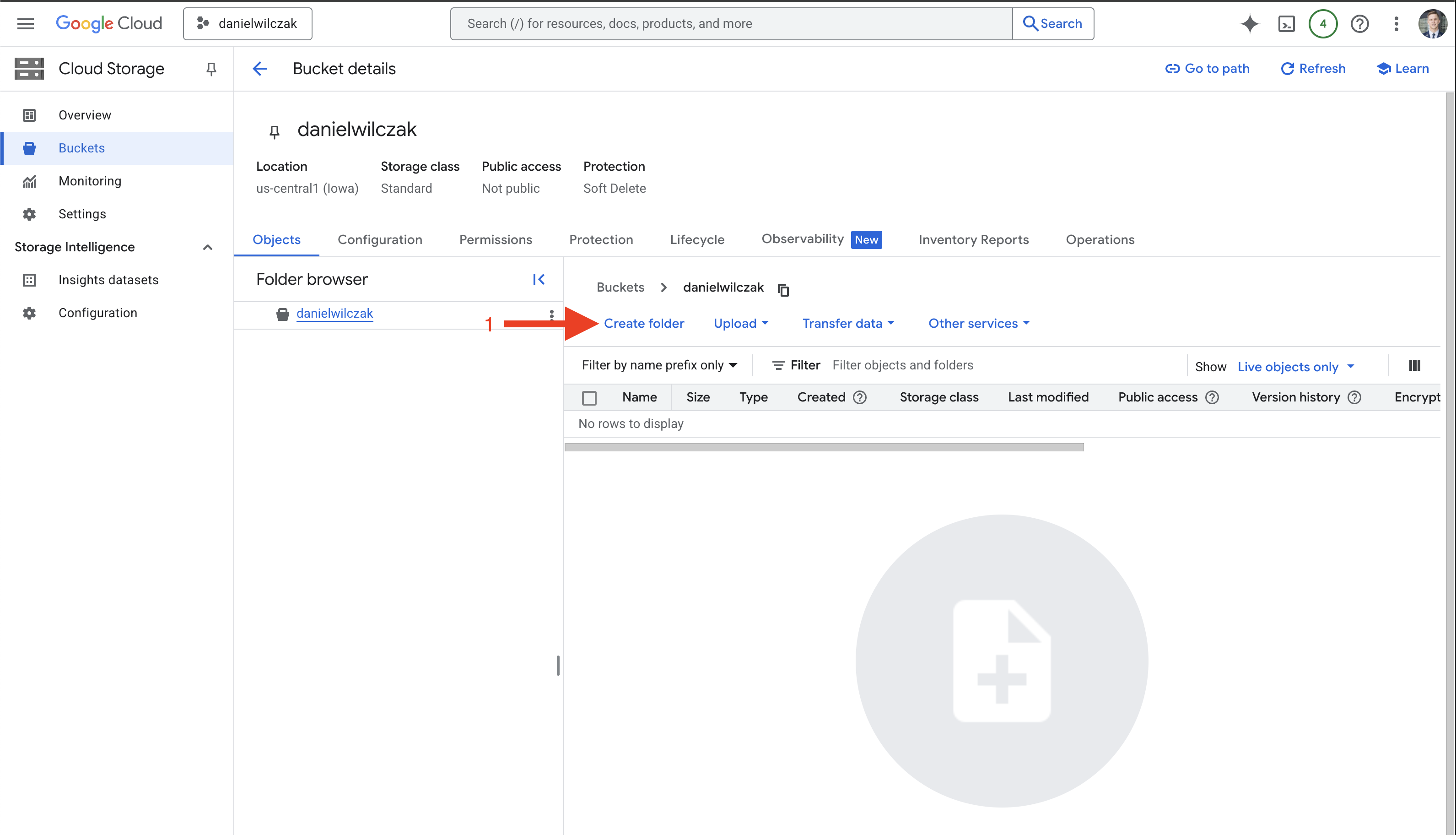This screenshot has height=835, width=1456.
Task: Open the user account avatar
Action: 1433,23
